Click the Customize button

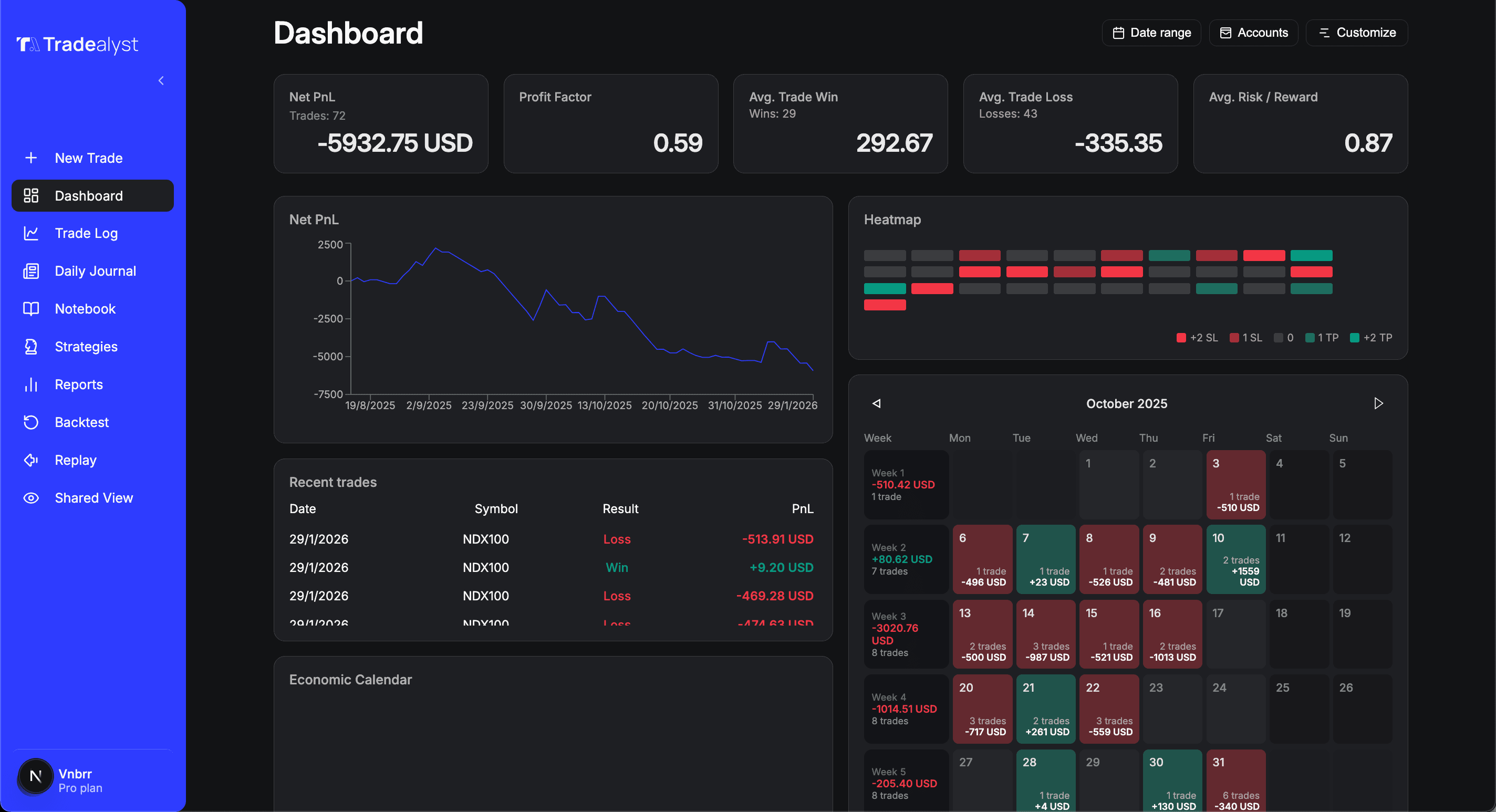point(1356,33)
